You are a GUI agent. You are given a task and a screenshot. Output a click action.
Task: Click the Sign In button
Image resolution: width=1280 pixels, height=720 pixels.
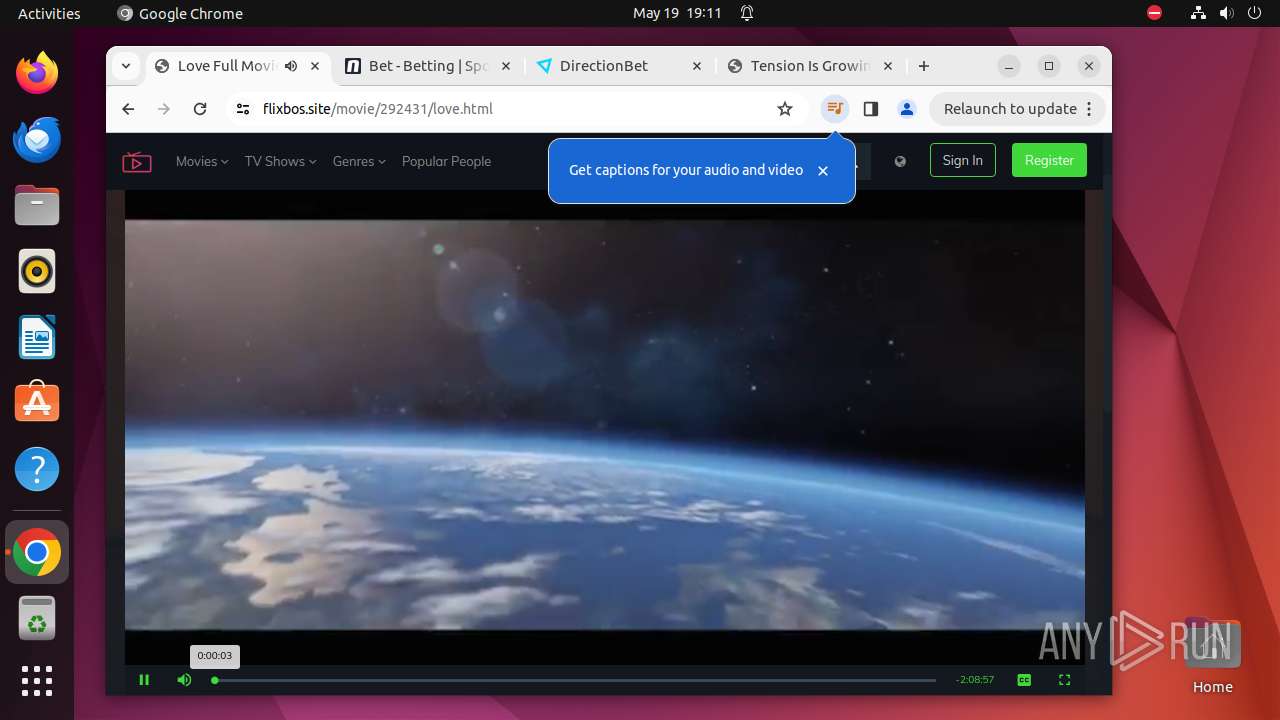pos(962,160)
